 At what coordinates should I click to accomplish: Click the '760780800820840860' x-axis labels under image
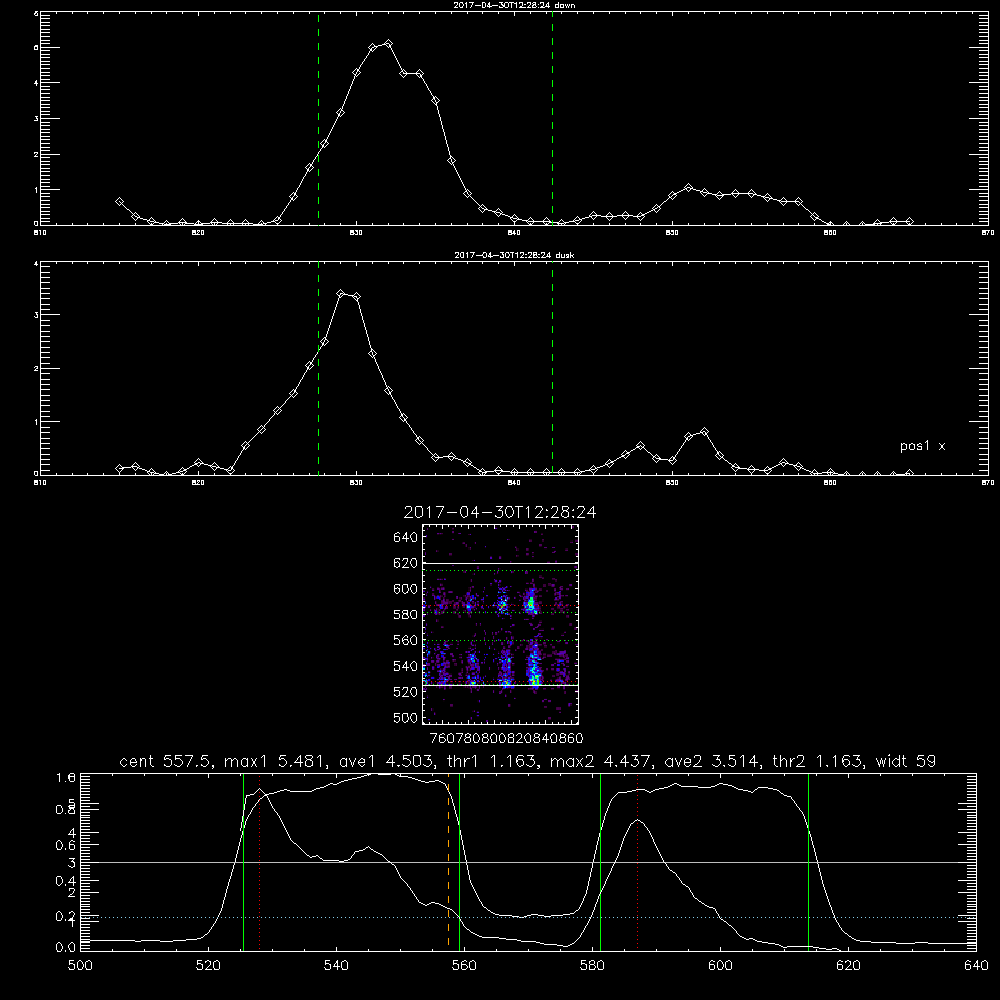click(x=507, y=739)
